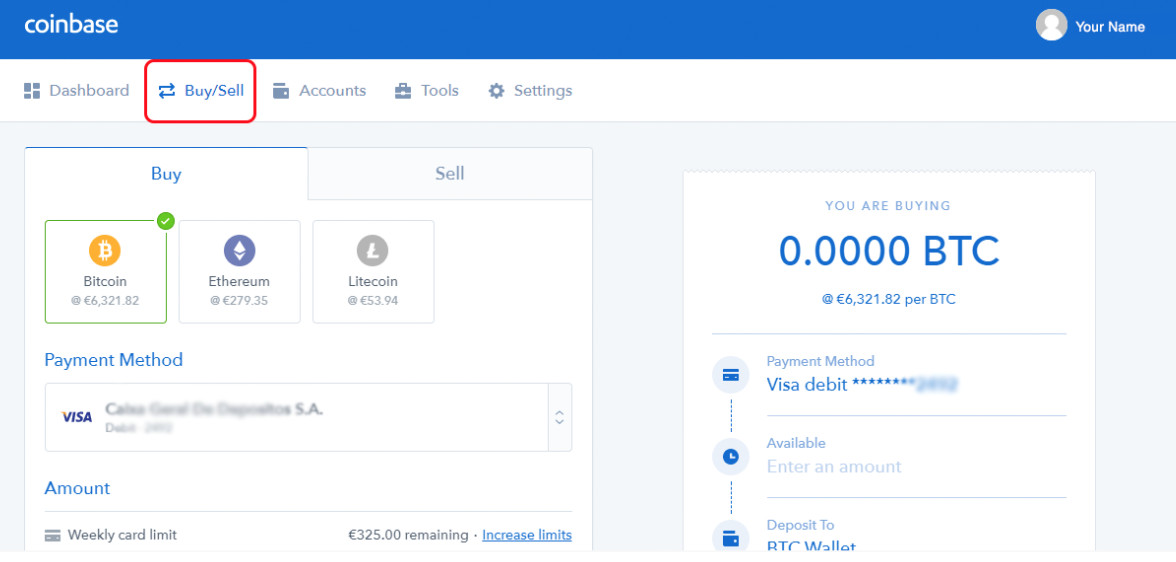Click the VISA card logo
The height and width of the screenshot is (562, 1176).
point(76,417)
